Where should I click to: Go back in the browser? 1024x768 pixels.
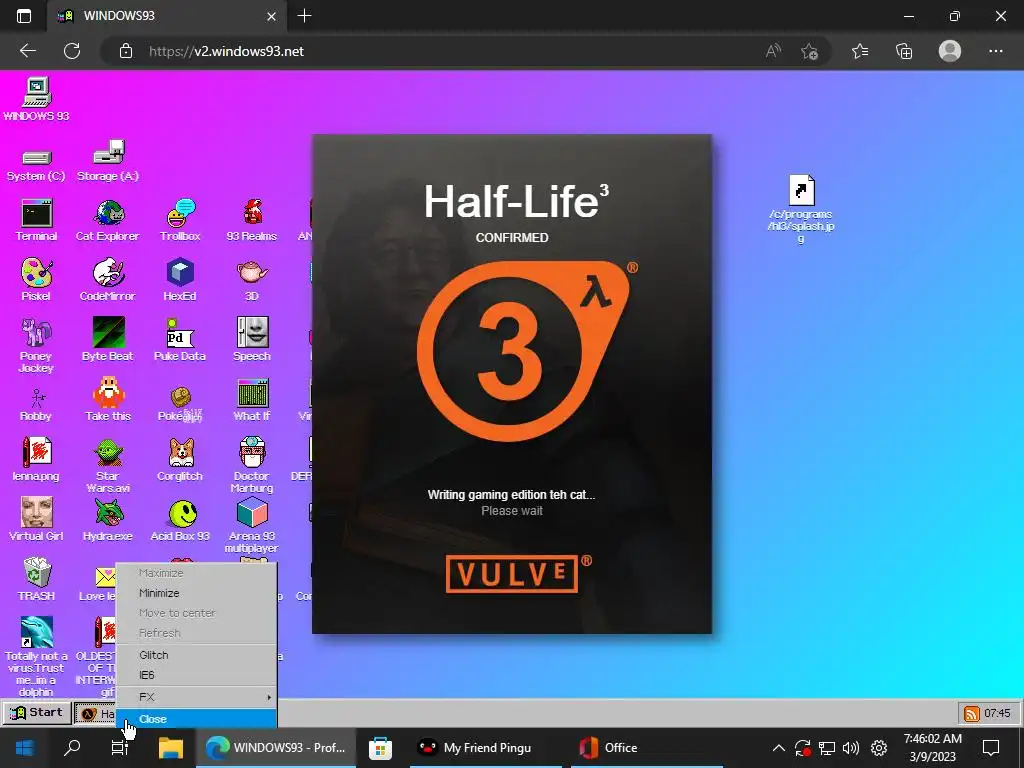[x=27, y=51]
